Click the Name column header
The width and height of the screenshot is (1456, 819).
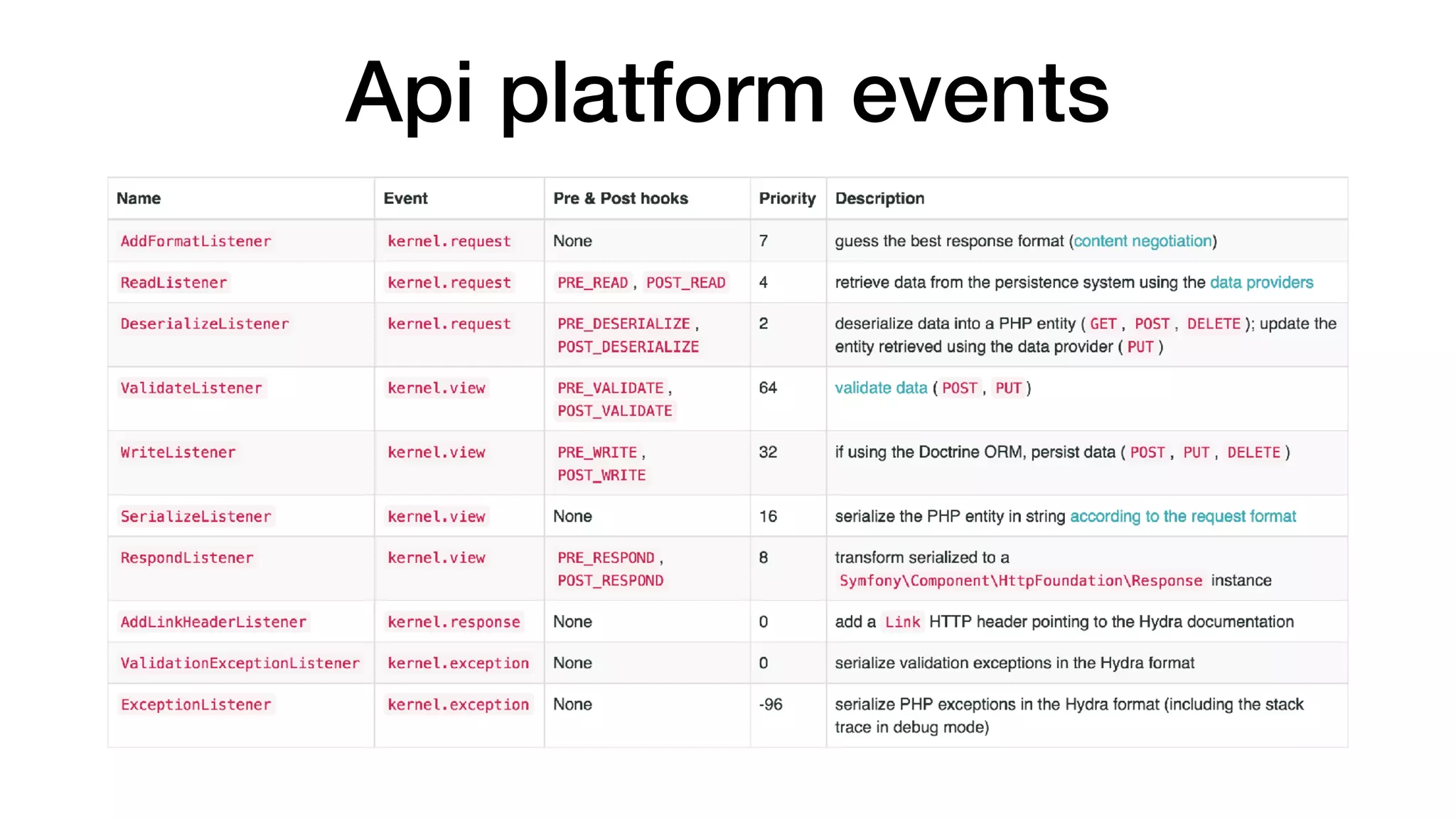tap(139, 198)
